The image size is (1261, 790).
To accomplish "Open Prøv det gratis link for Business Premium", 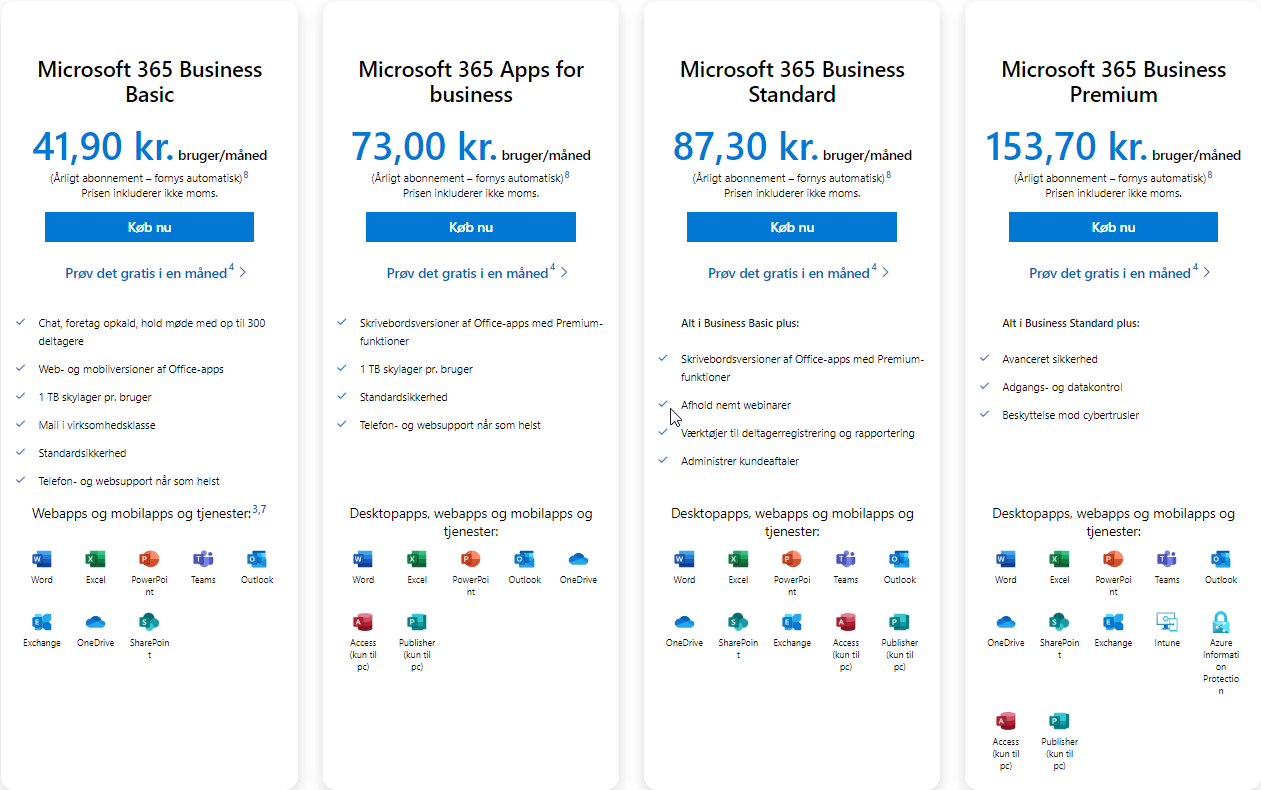I will click(1113, 273).
